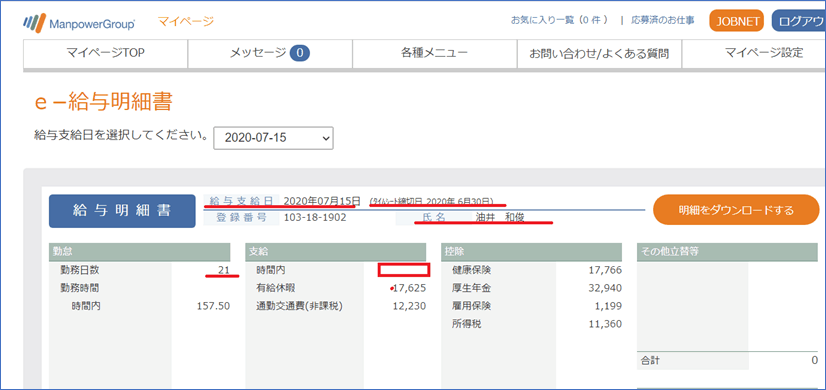Open 応募済のお仕事 link
The width and height of the screenshot is (826, 390).
pyautogui.click(x=663, y=20)
